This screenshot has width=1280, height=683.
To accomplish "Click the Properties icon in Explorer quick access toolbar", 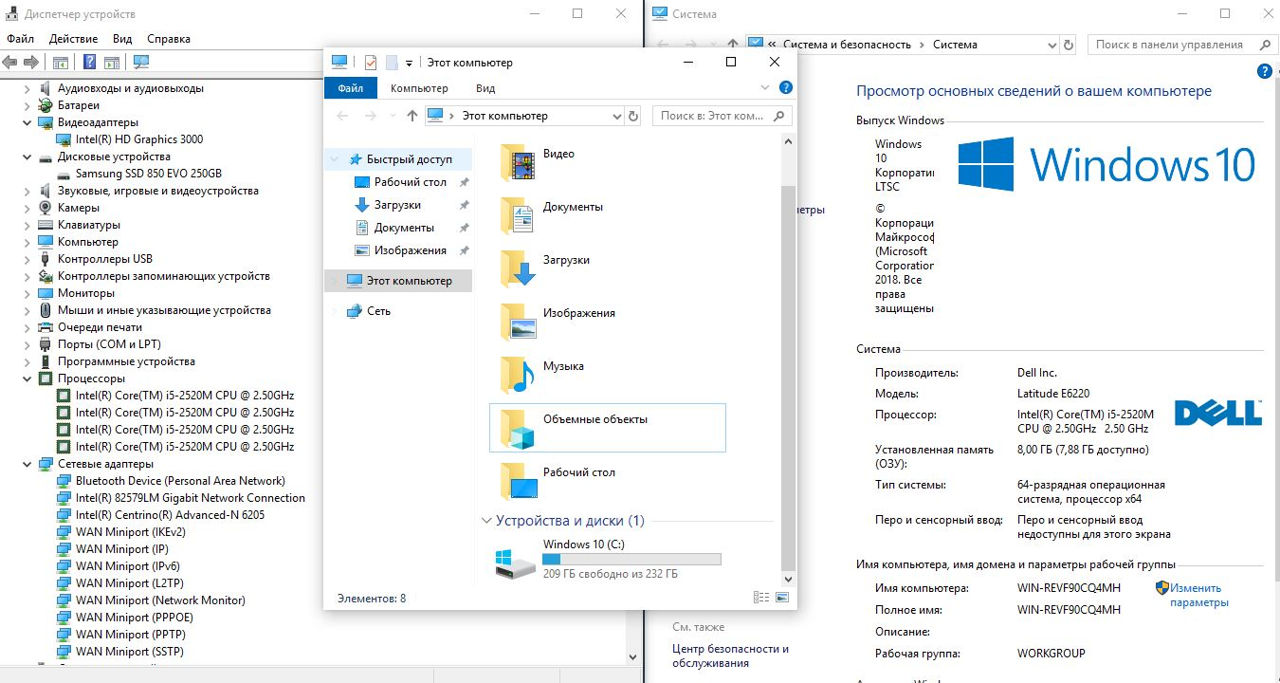I will 370,63.
